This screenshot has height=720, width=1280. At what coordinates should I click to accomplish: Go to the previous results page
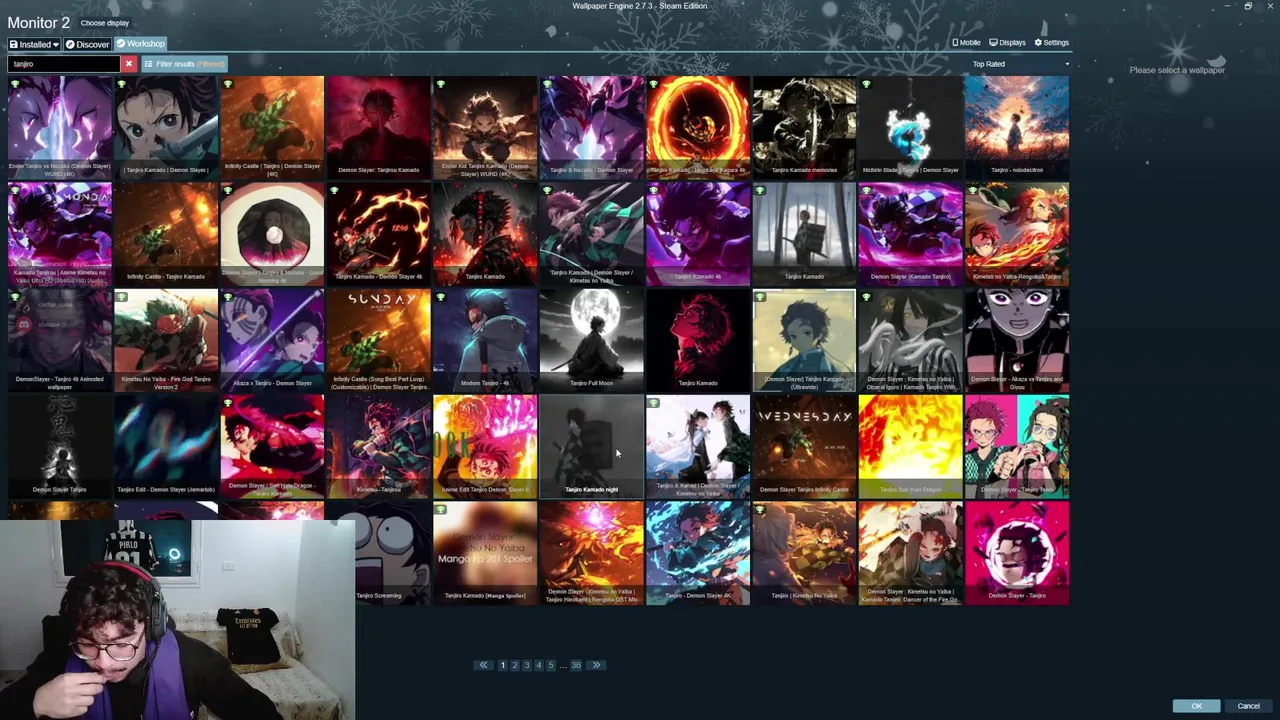tap(483, 665)
